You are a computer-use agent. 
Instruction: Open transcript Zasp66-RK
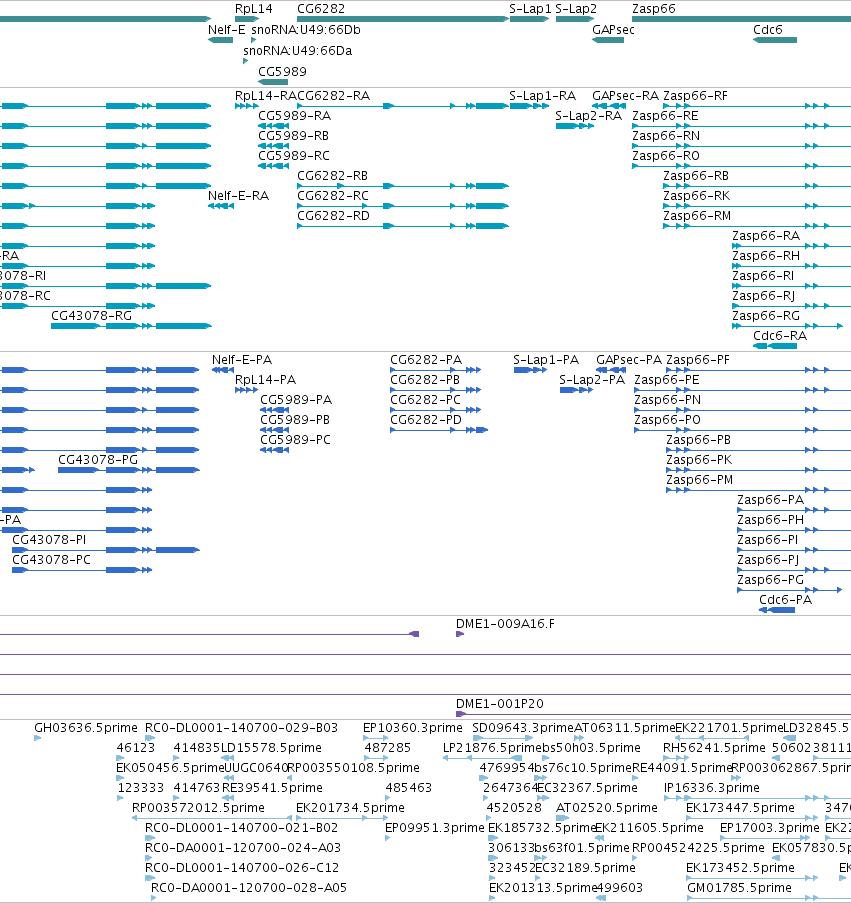[697, 196]
